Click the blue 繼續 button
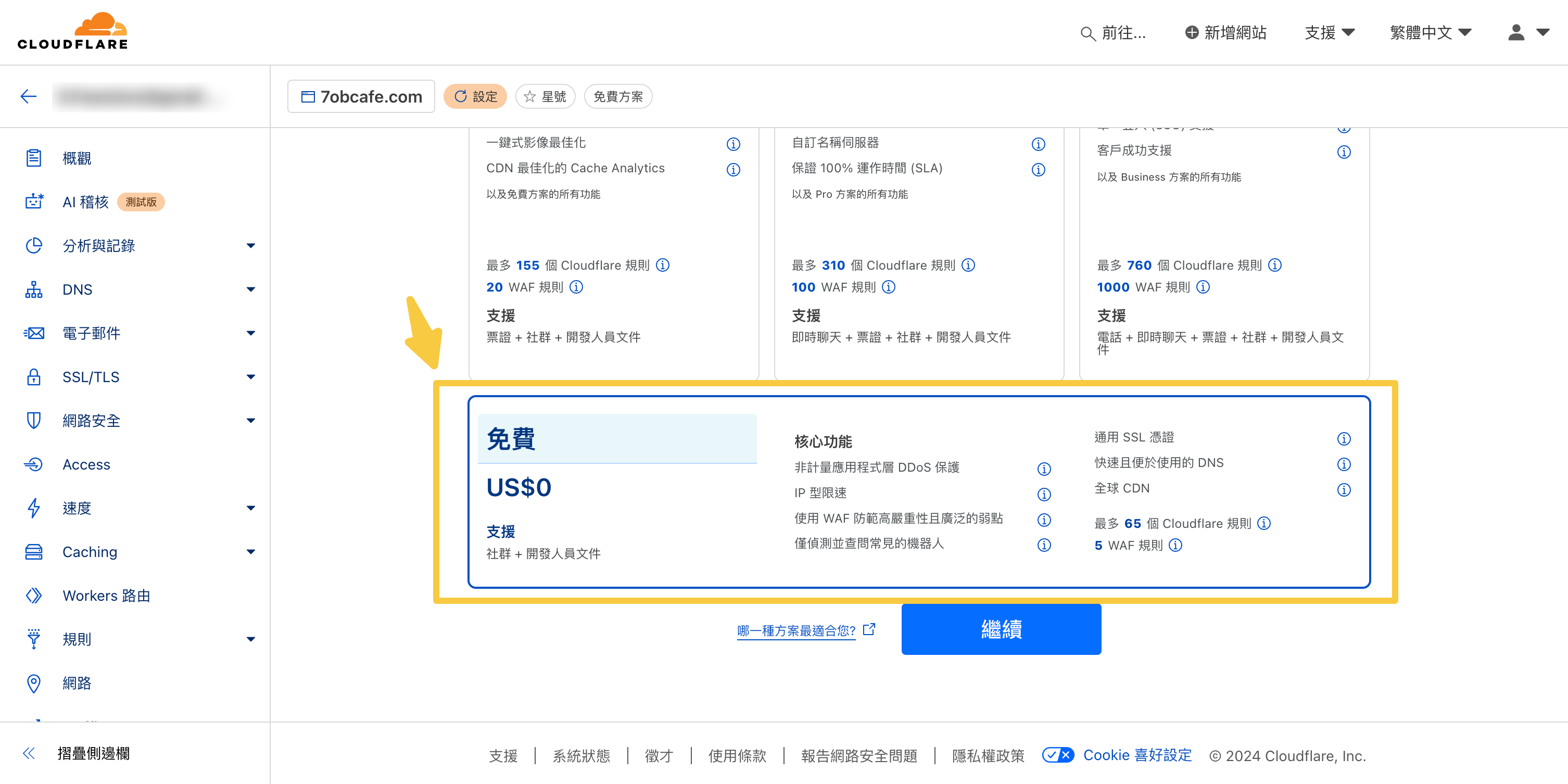Screen dimensions: 1568x784 pos(1001,629)
